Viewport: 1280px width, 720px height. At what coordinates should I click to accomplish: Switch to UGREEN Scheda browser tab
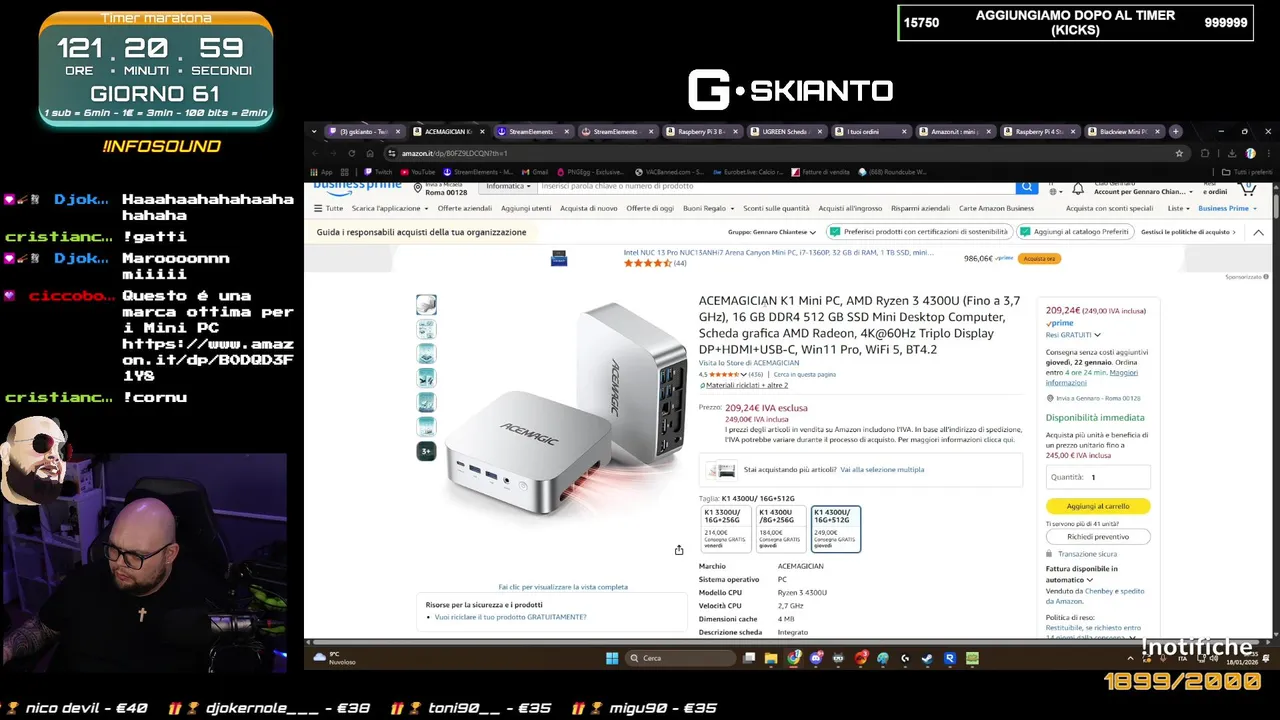pyautogui.click(x=786, y=131)
